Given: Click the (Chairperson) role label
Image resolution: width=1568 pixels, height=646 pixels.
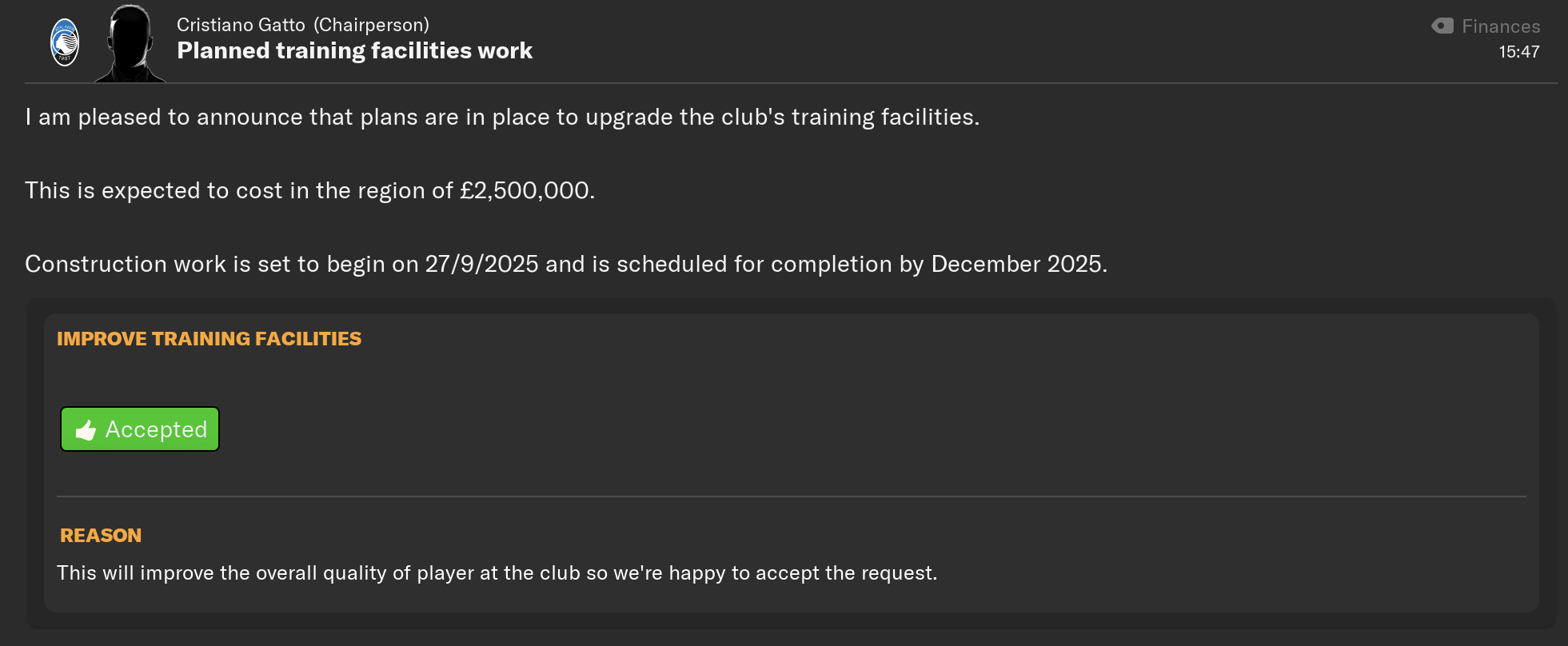Looking at the screenshot, I should click(x=372, y=25).
